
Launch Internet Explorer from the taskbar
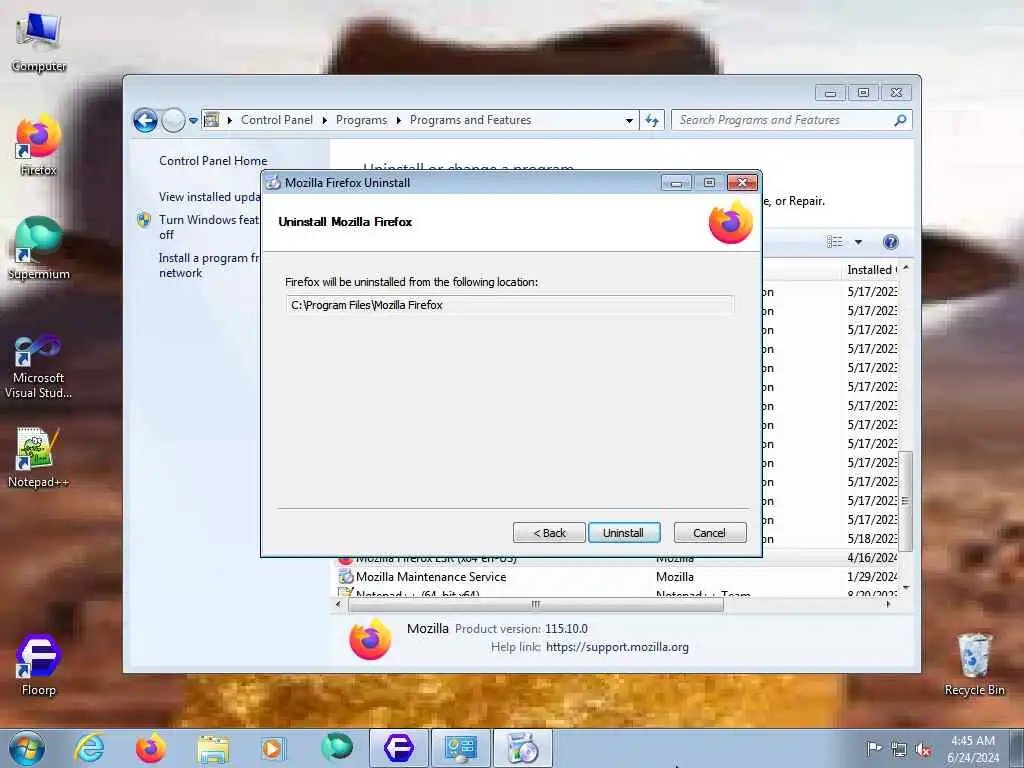(89, 748)
